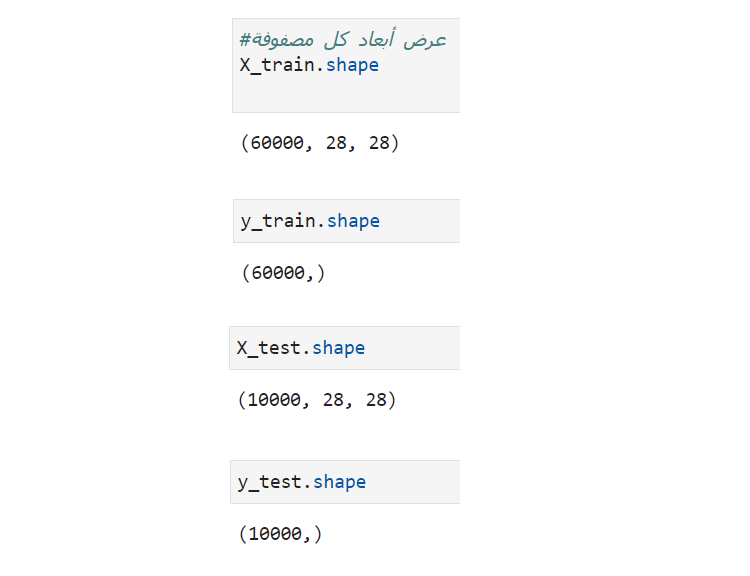Click the word shape after X_train
The width and height of the screenshot is (750, 576).
(x=352, y=66)
